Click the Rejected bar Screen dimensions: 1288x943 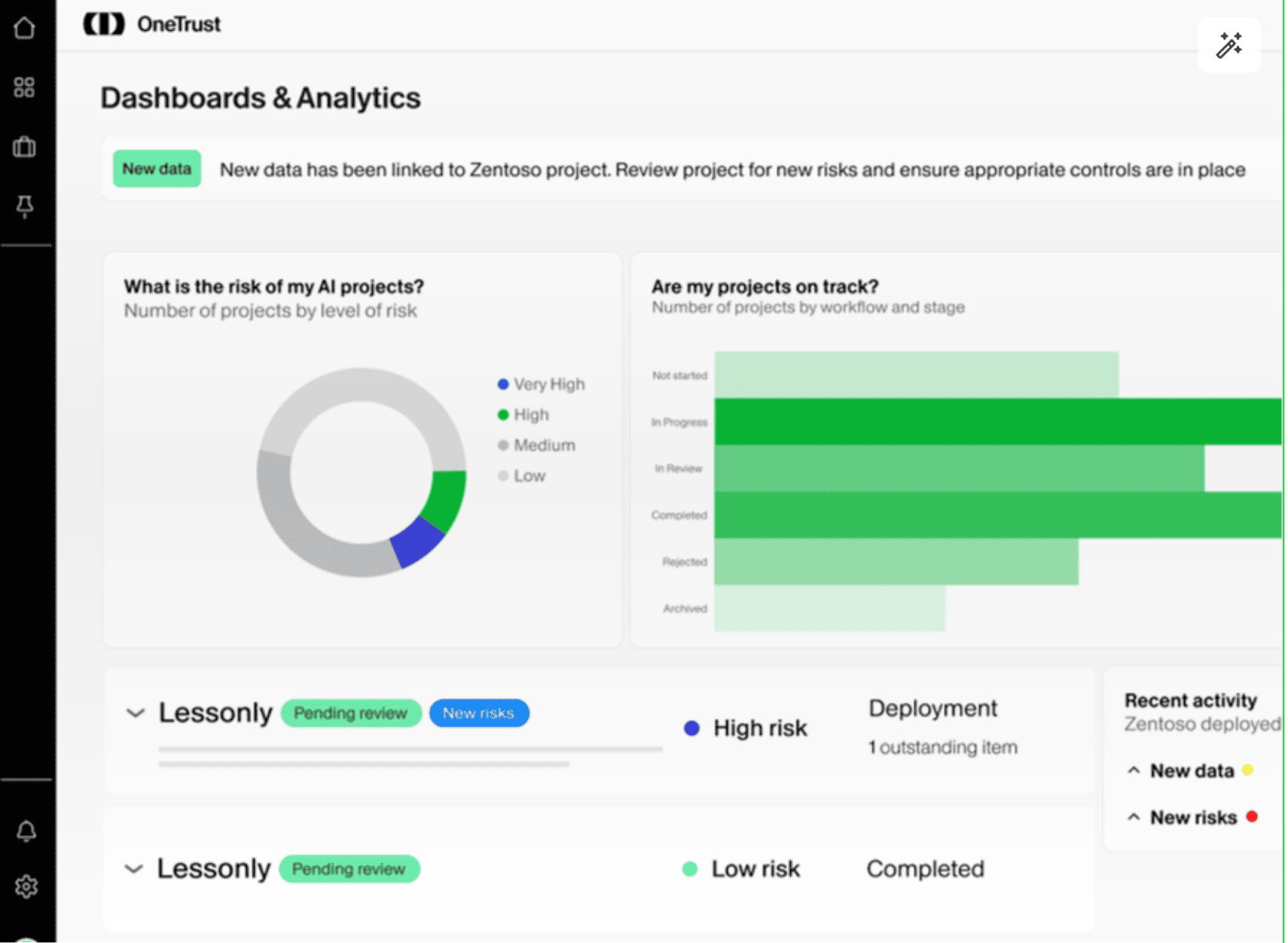coord(896,562)
